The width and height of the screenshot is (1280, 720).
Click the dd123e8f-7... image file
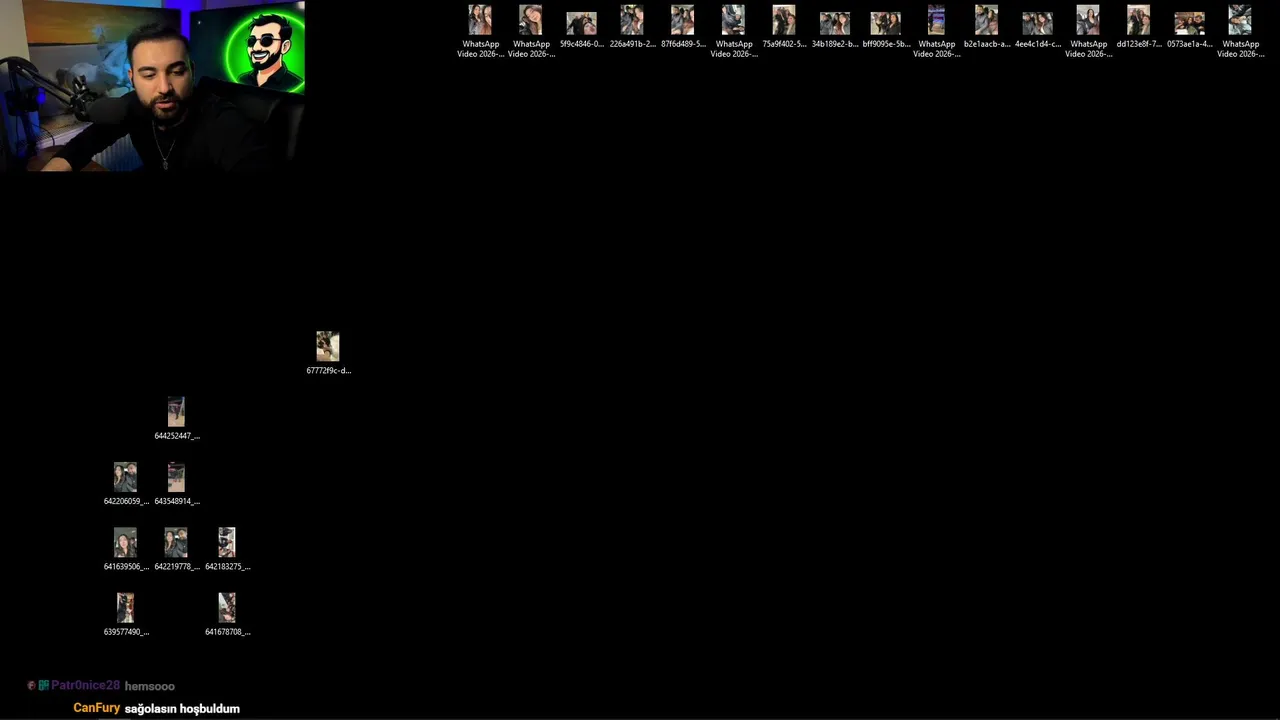tap(1139, 29)
